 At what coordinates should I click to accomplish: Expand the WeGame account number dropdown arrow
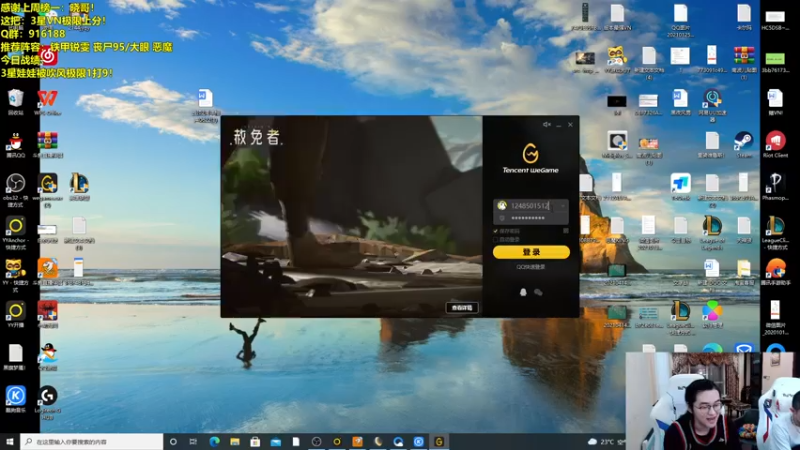[563, 206]
